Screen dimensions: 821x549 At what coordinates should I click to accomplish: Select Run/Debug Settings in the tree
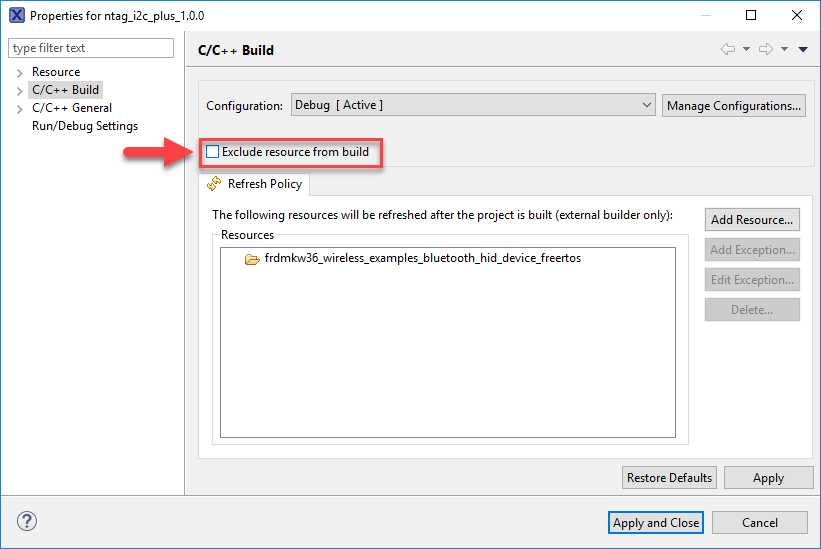[85, 126]
